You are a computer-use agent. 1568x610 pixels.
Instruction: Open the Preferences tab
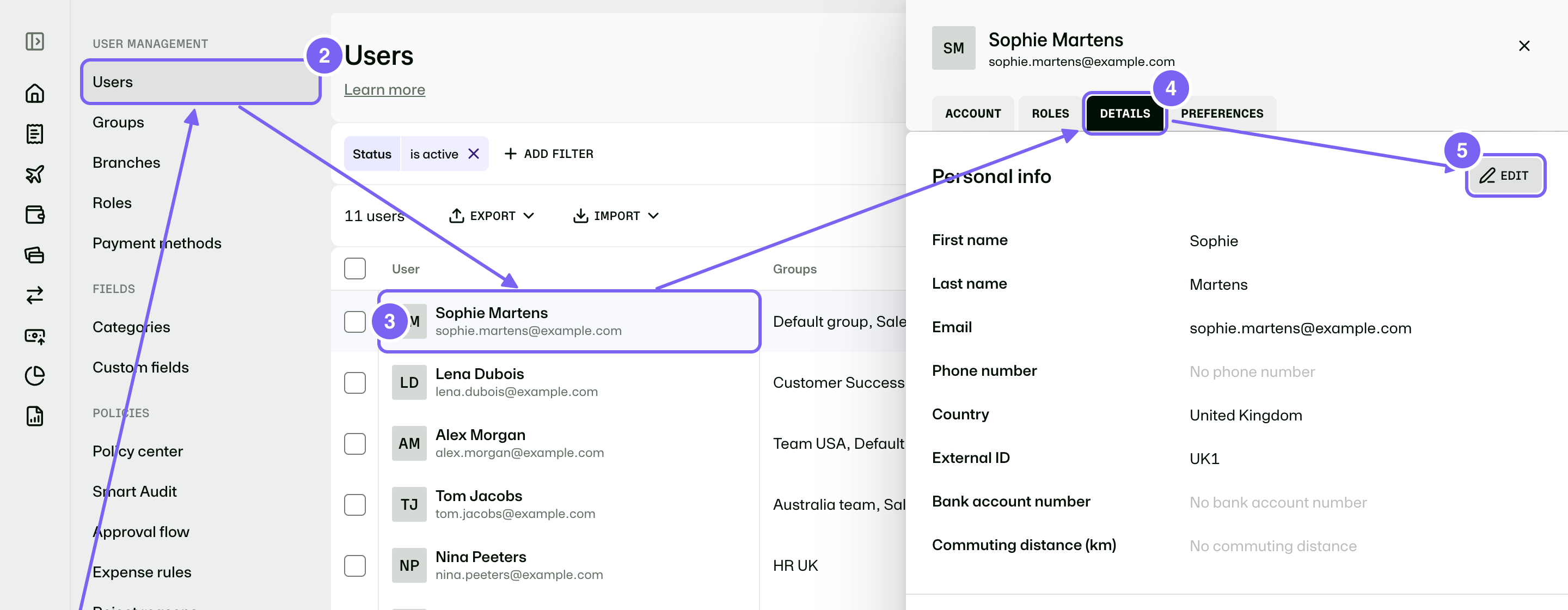pyautogui.click(x=1222, y=113)
